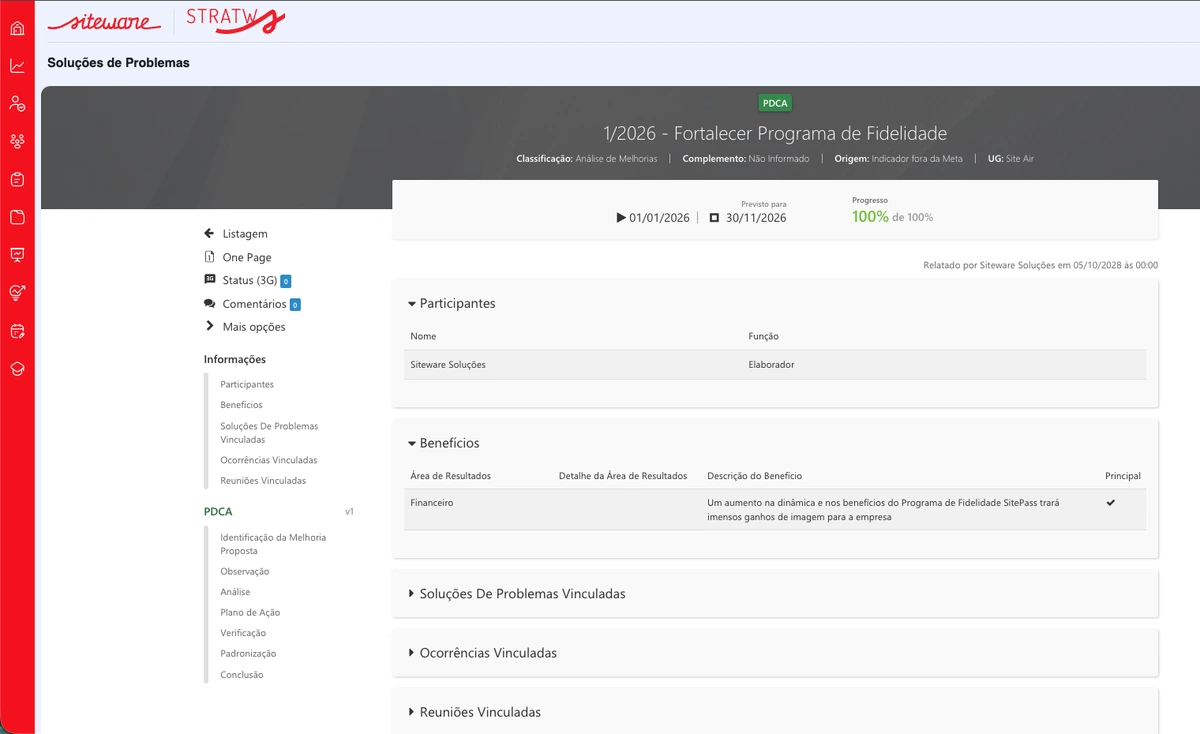
Task: Go to Ocorrências Vinculadas in side menu
Action: (x=269, y=460)
